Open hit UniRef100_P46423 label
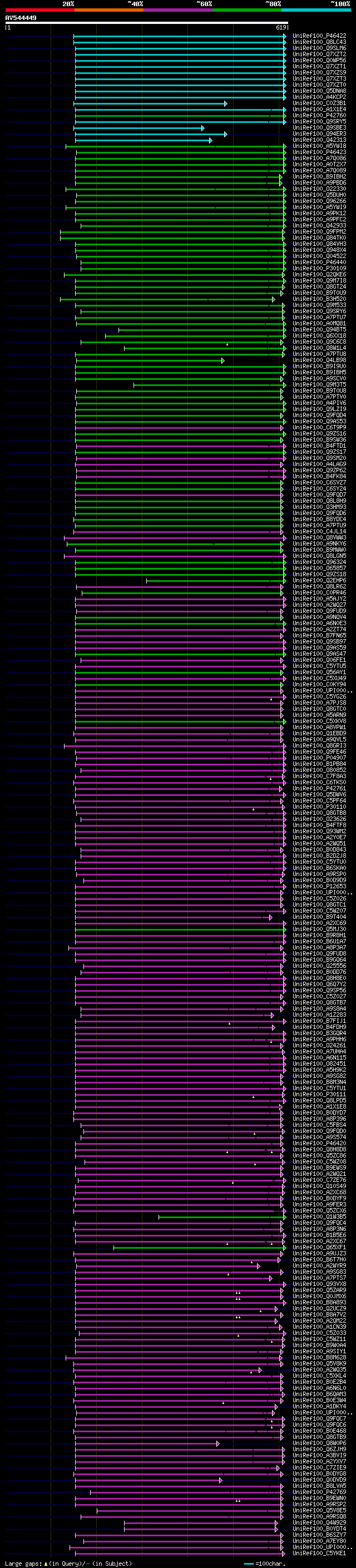356x1568 pixels. tap(319, 152)
